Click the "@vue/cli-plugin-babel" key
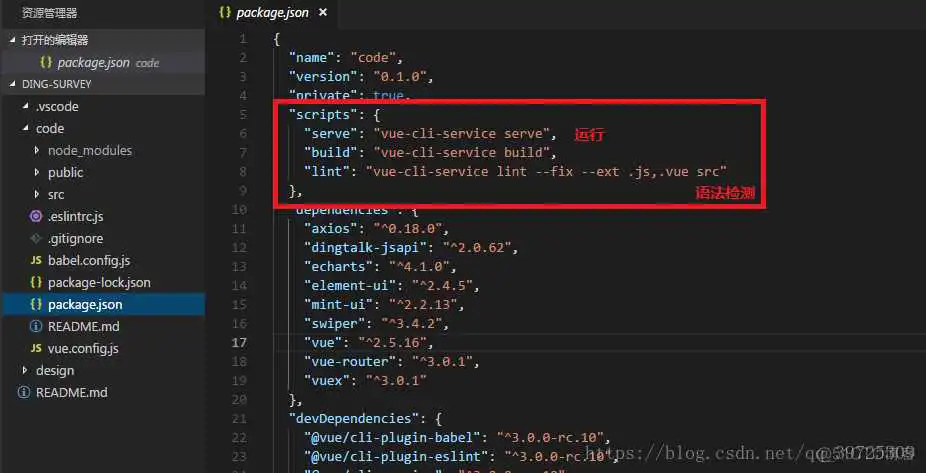The image size is (926, 473). pos(393,438)
